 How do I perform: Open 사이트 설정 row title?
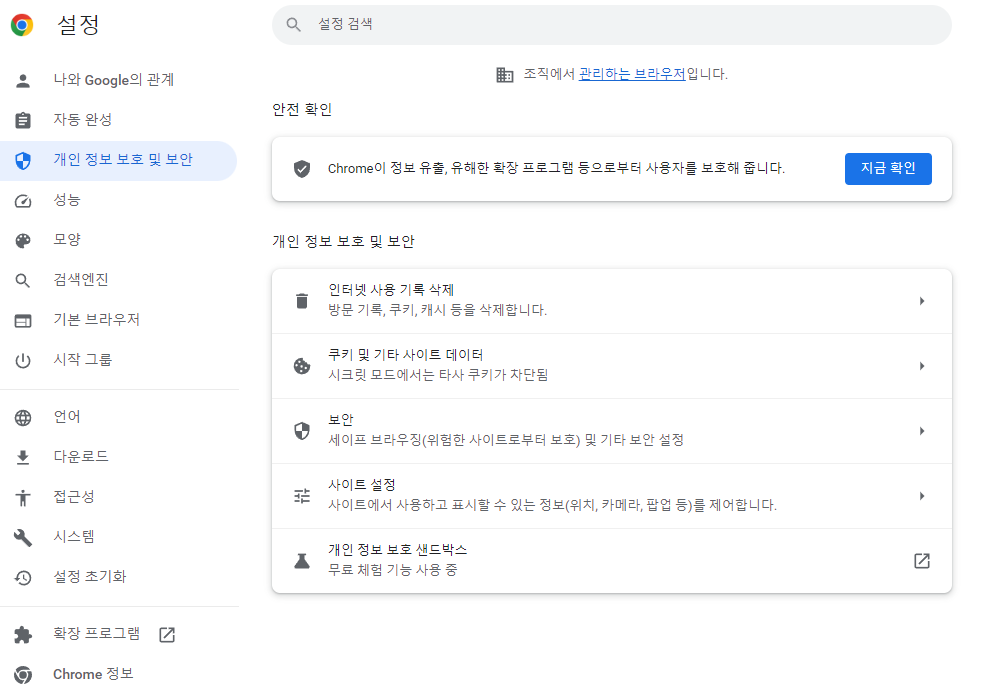pos(362,485)
